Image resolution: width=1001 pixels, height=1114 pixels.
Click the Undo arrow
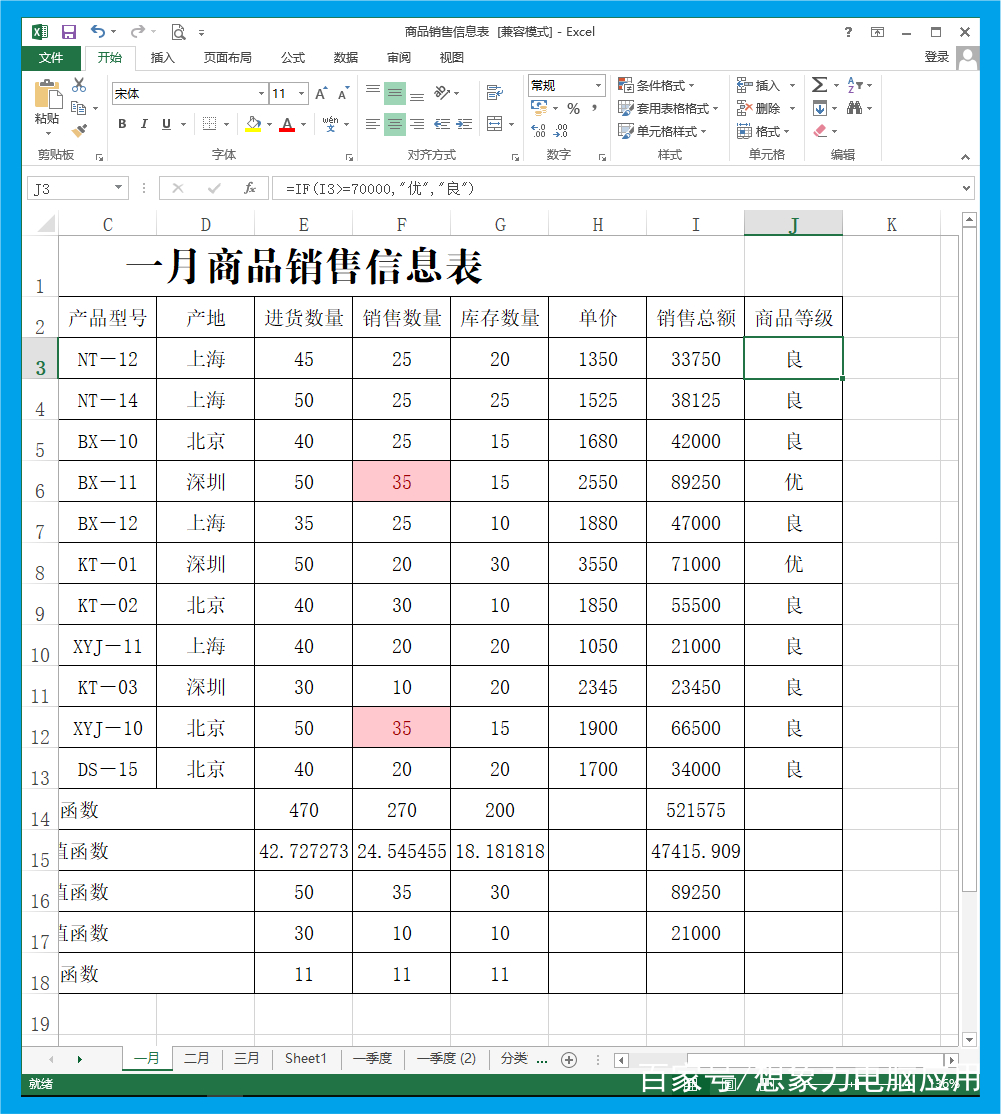tap(98, 31)
